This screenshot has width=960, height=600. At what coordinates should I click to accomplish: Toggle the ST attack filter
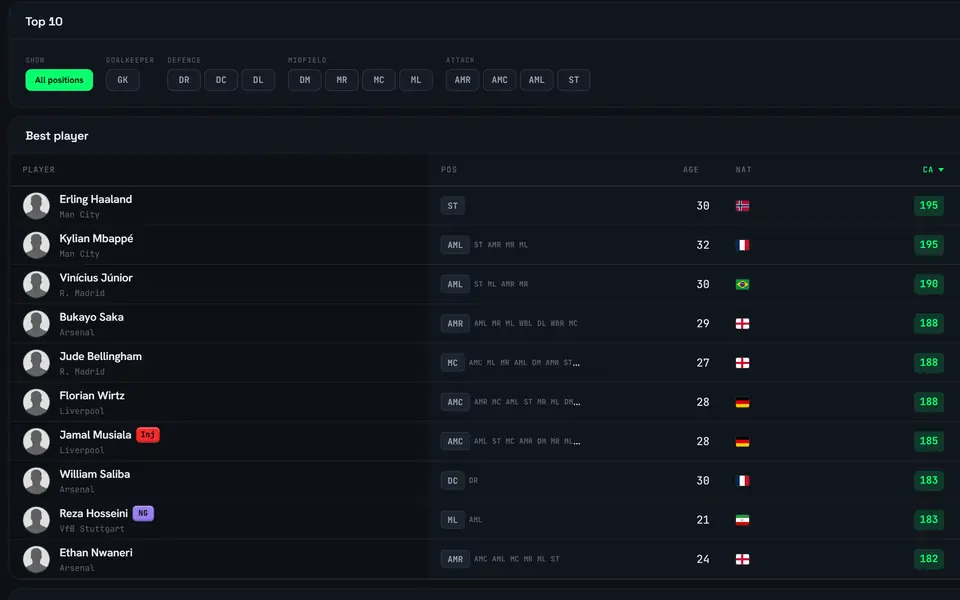coord(574,80)
